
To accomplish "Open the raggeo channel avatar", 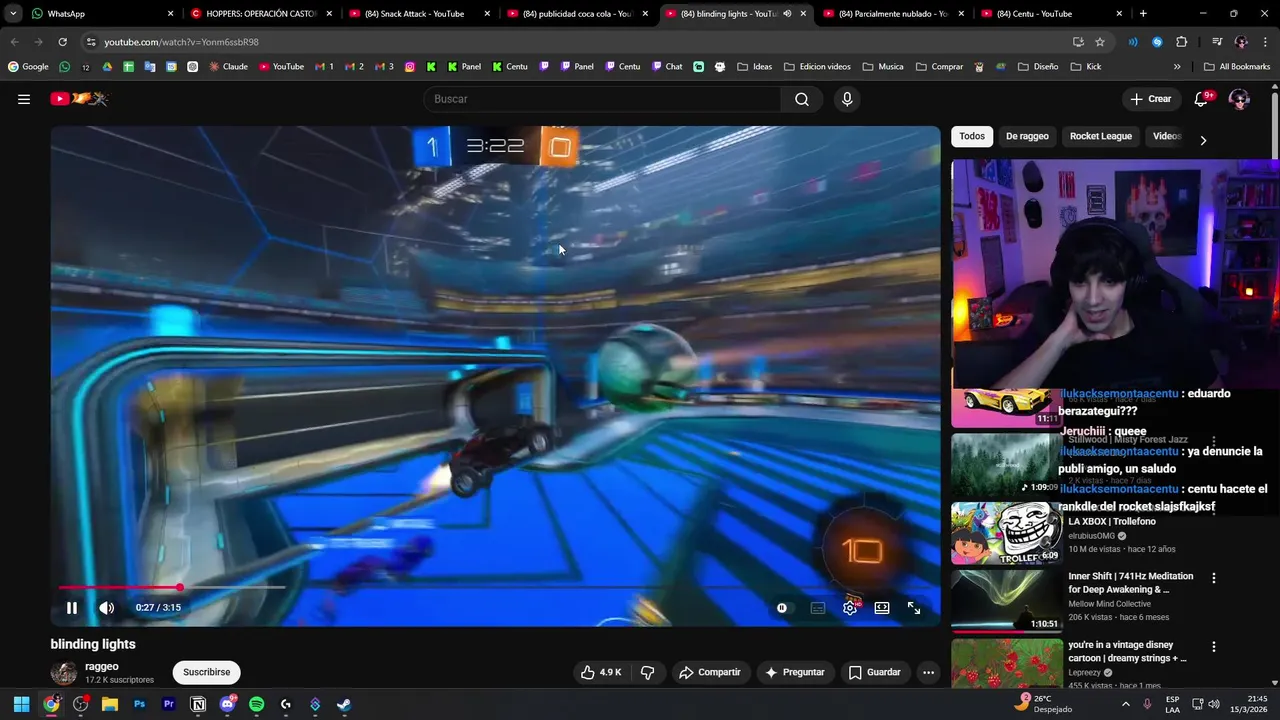I will coord(64,672).
